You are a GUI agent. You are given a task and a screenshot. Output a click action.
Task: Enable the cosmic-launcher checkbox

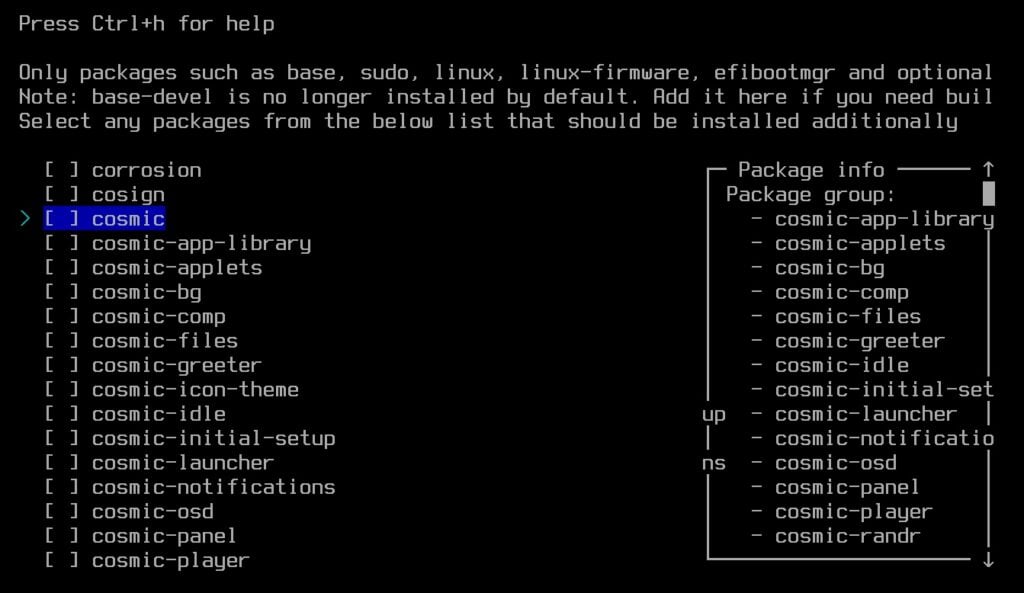(58, 462)
